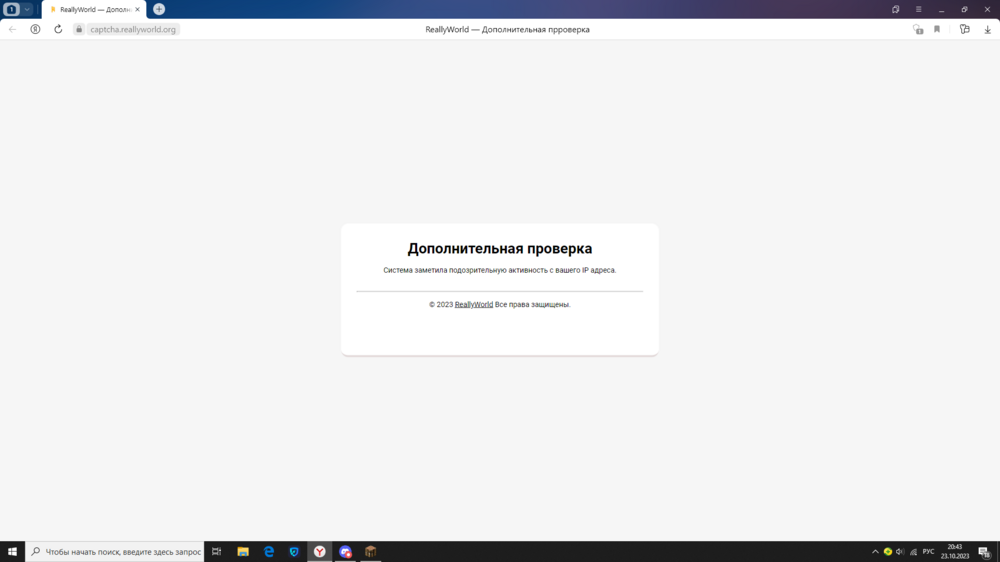This screenshot has width=1000, height=562.
Task: Show hidden system tray icons
Action: (875, 552)
